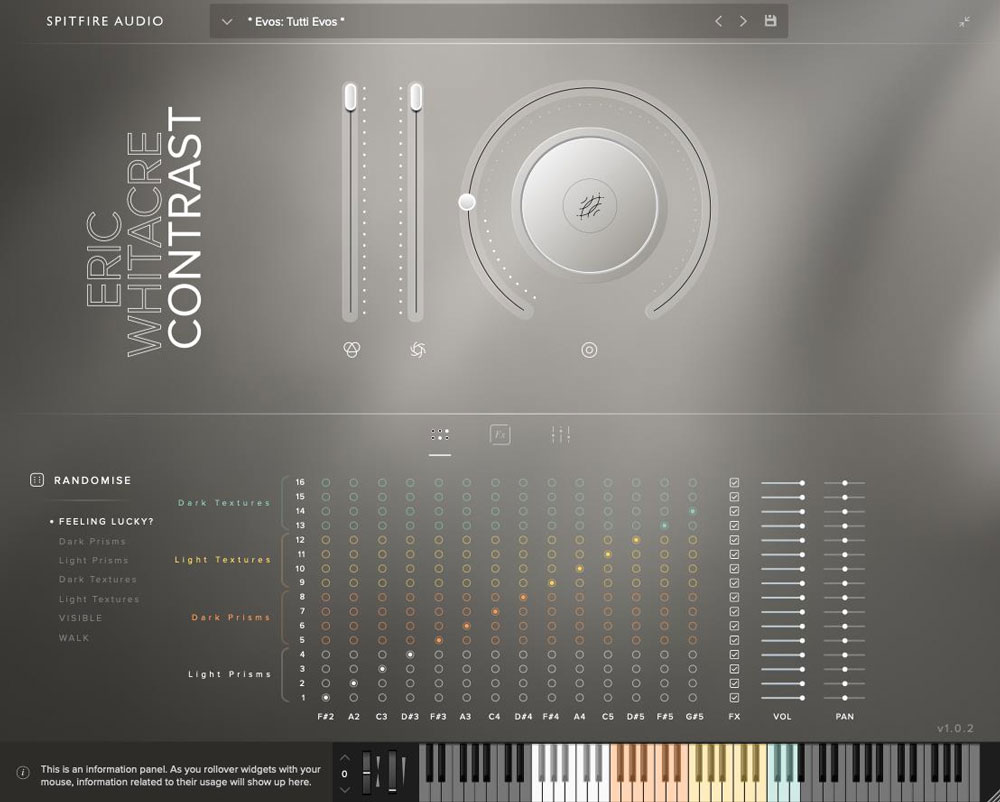Click the mod wheel on keyboard
Viewport: 1000px width, 802px height.
point(393,773)
